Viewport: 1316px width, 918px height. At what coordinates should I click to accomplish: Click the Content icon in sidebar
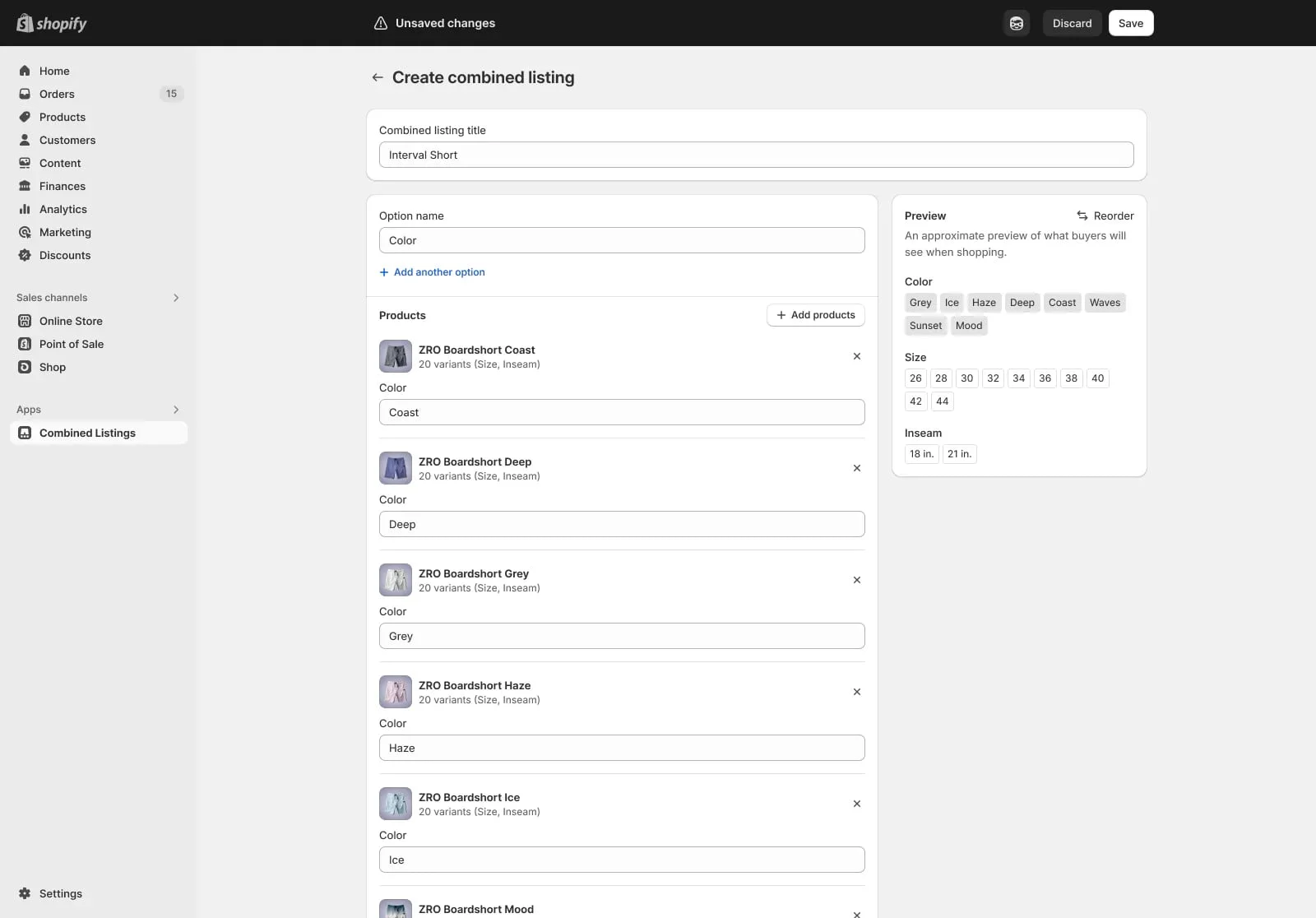click(25, 163)
